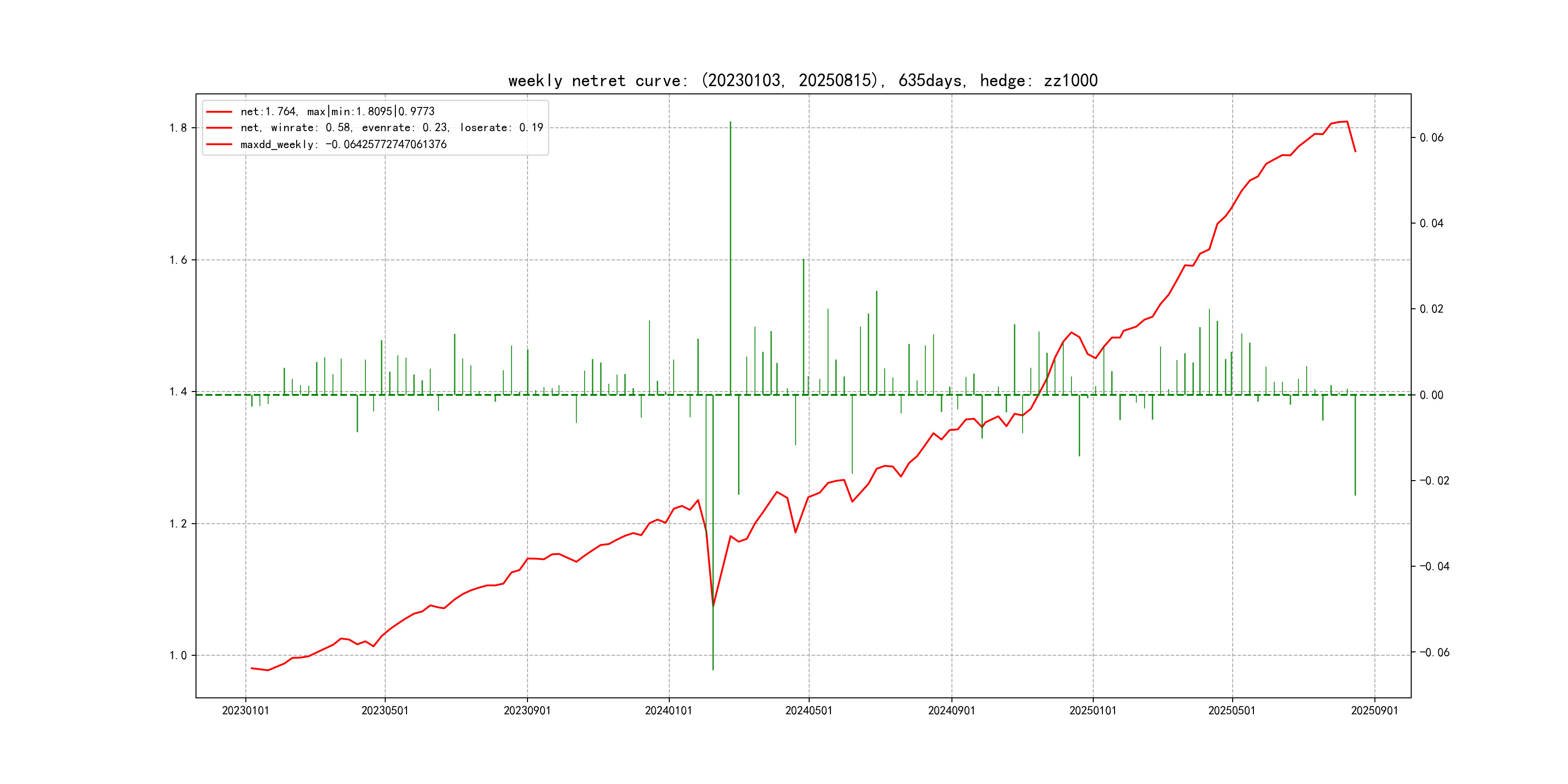Viewport: 1568px width, 784px height.
Task: Click the tallest green bar's top
Action: point(730,122)
